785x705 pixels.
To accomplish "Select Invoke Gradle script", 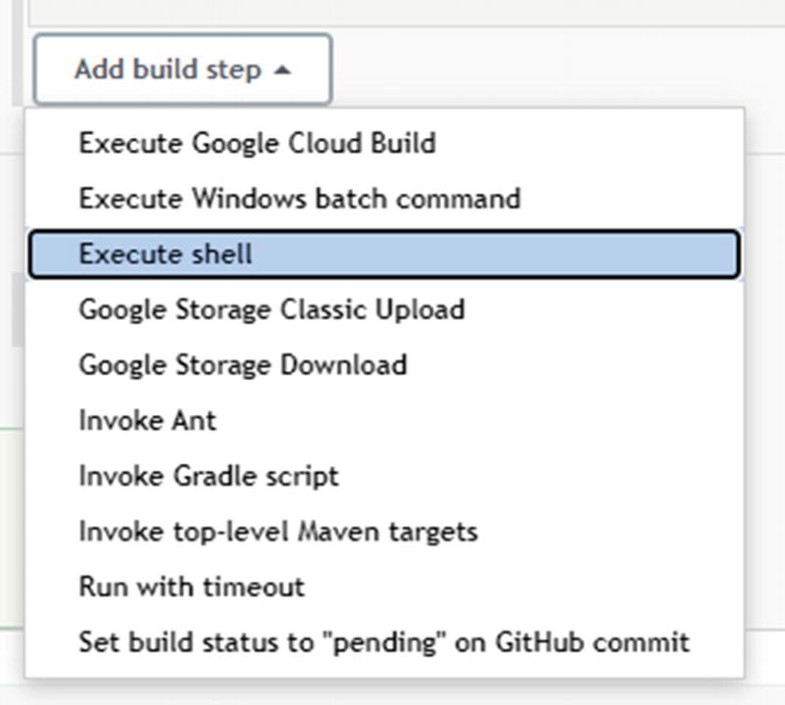I will pos(208,475).
